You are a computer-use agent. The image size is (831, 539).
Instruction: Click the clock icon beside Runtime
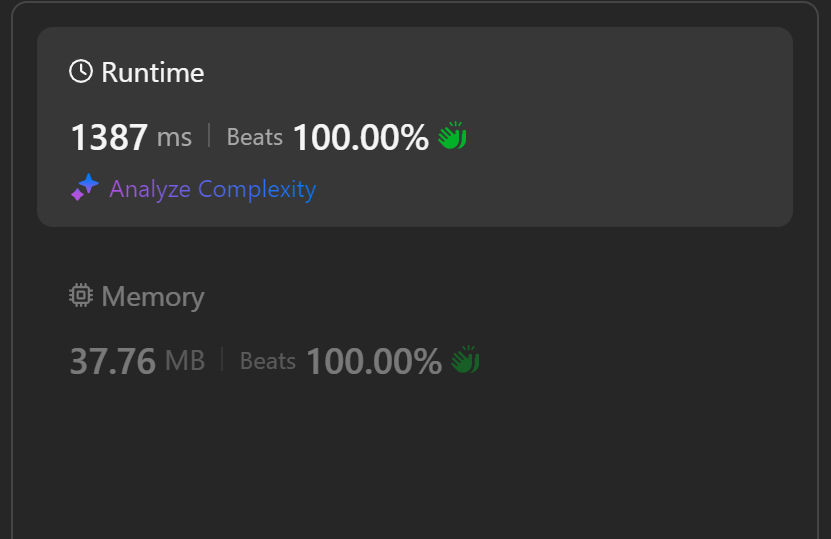coord(80,72)
